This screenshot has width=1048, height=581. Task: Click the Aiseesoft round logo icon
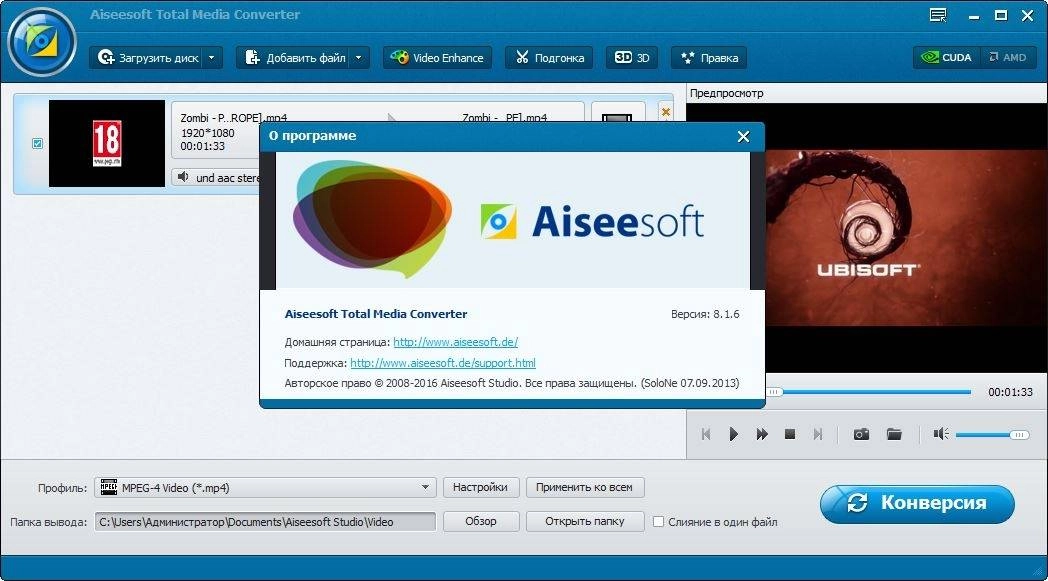[x=41, y=43]
